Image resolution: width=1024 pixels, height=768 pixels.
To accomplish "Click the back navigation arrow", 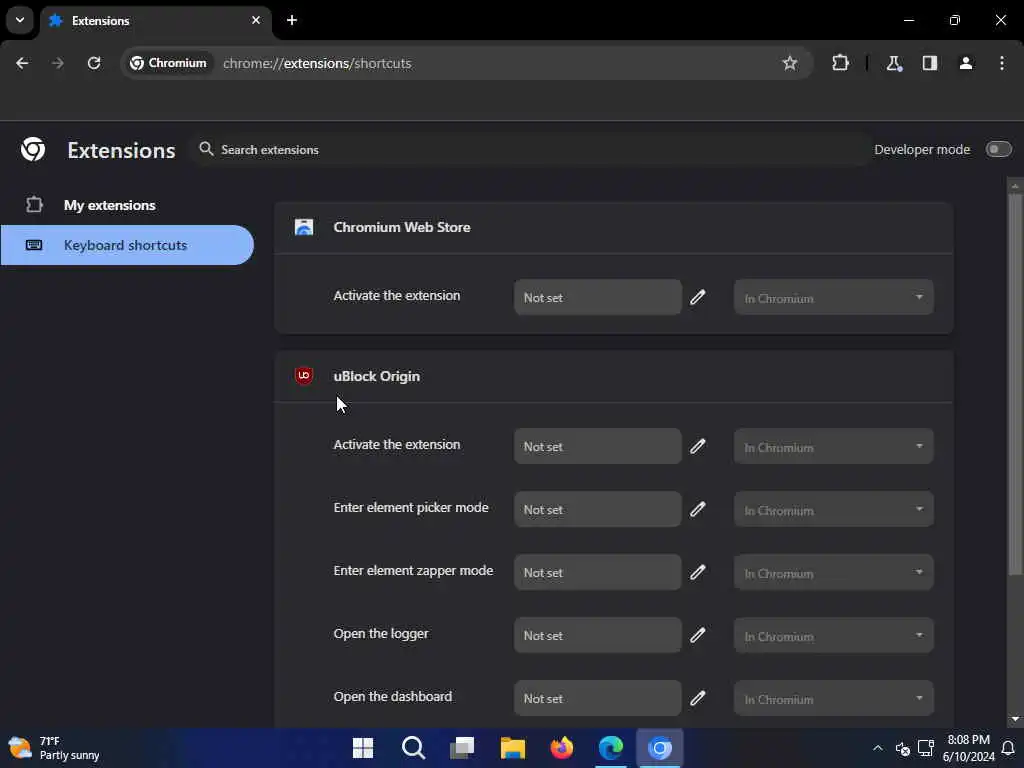I will tap(22, 63).
